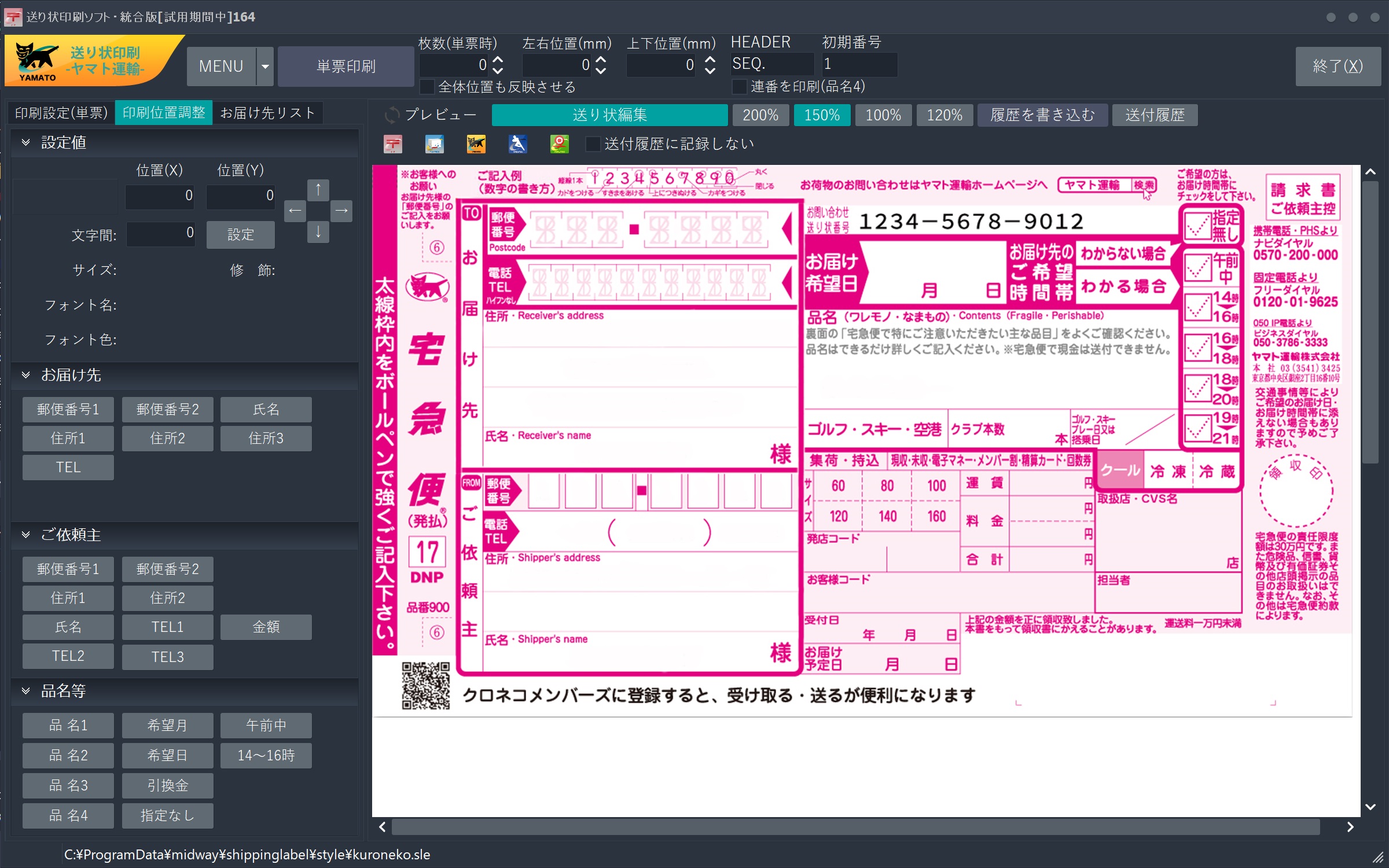The width and height of the screenshot is (1389, 868).
Task: Move position up with the ↑ arrow button
Action: coord(318,189)
